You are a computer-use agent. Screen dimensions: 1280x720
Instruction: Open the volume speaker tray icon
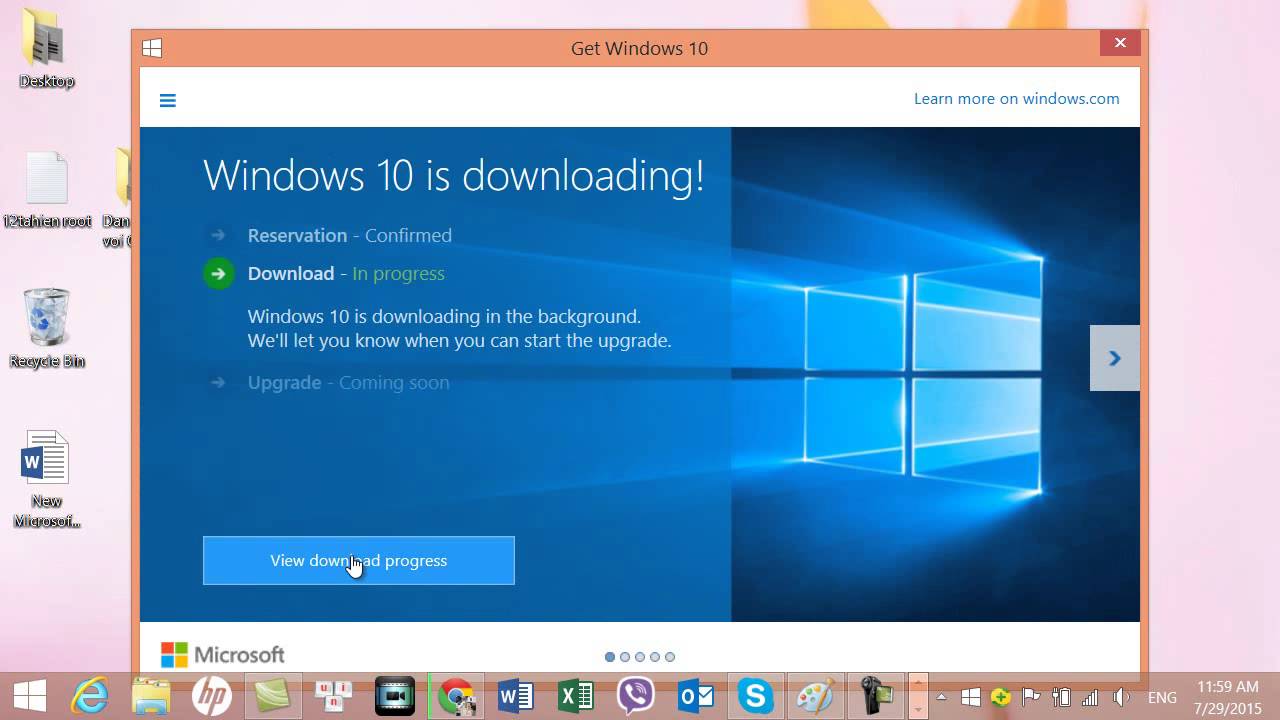(1121, 697)
